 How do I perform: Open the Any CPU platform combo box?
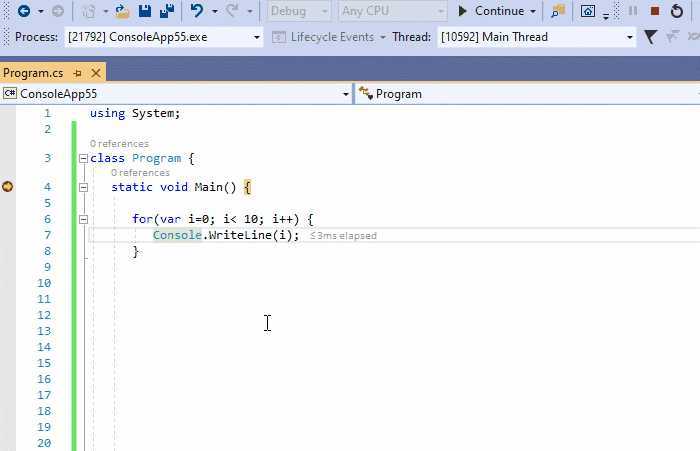coord(393,11)
